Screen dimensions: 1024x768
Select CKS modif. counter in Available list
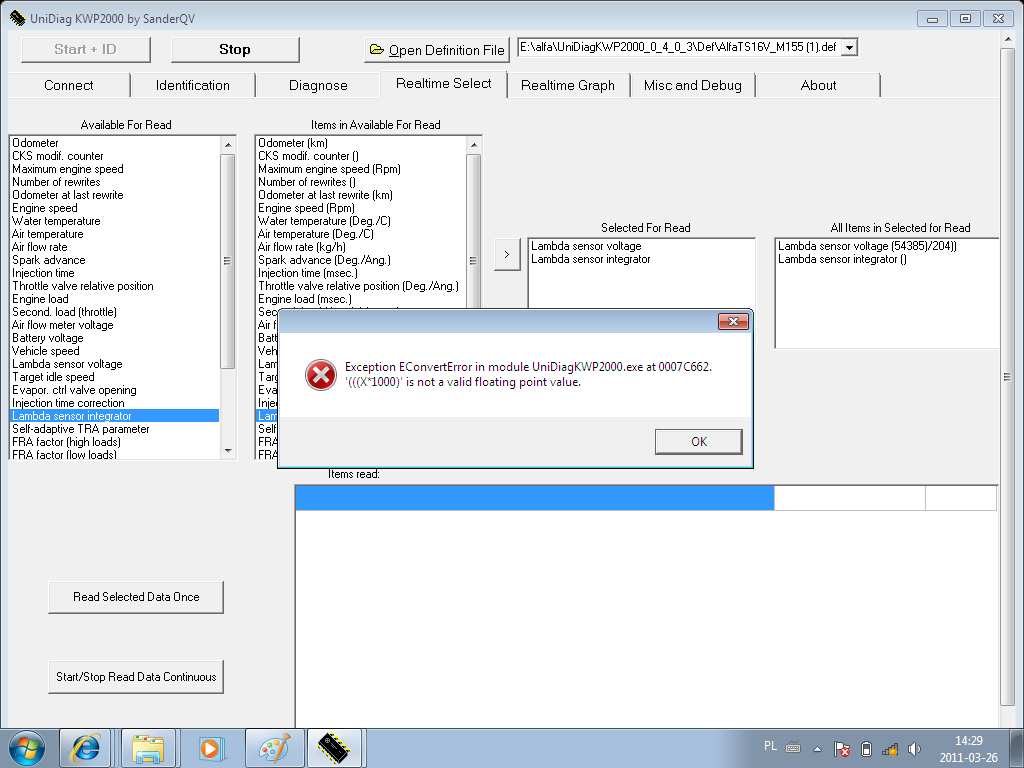(115, 156)
